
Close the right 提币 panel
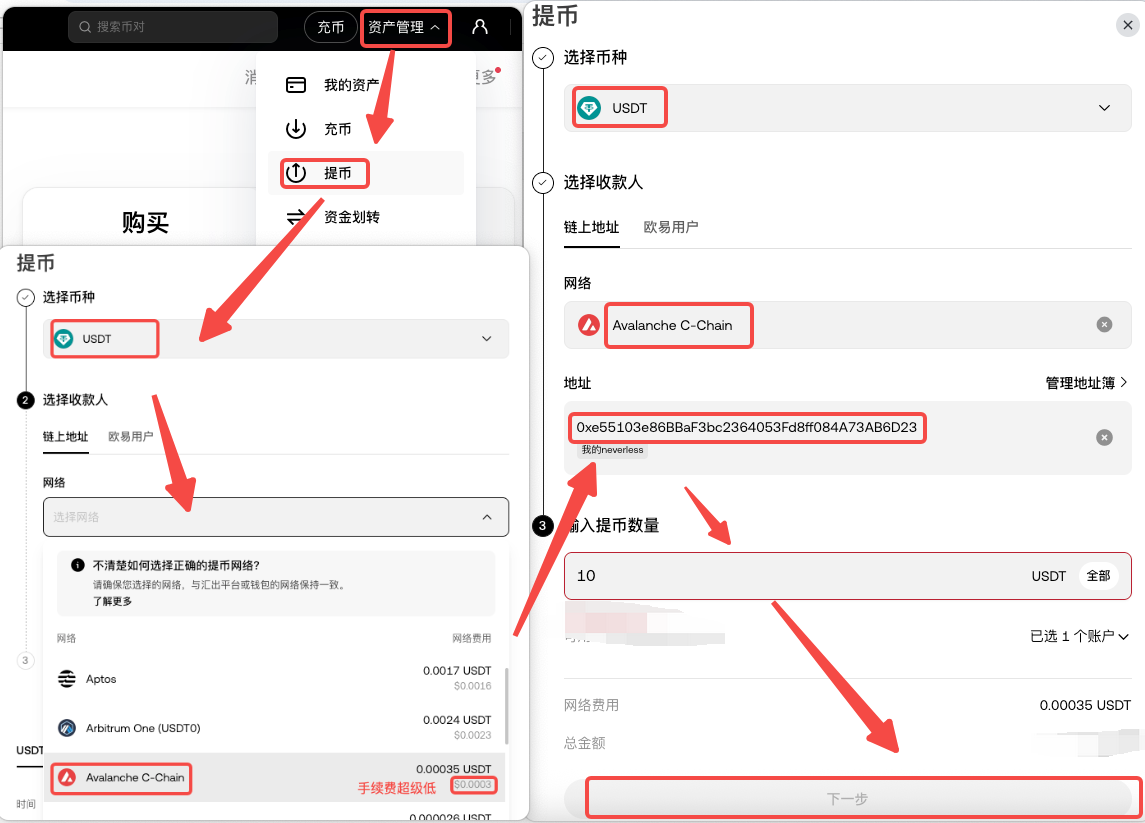pyautogui.click(x=1127, y=25)
